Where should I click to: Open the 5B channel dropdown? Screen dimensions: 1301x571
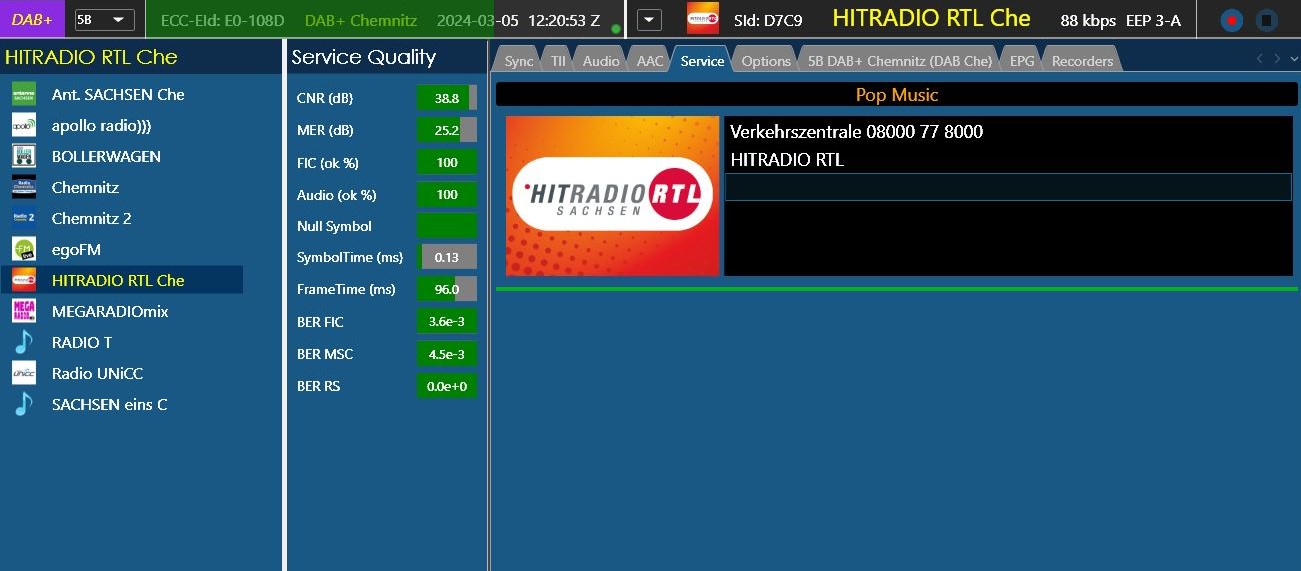(x=105, y=20)
